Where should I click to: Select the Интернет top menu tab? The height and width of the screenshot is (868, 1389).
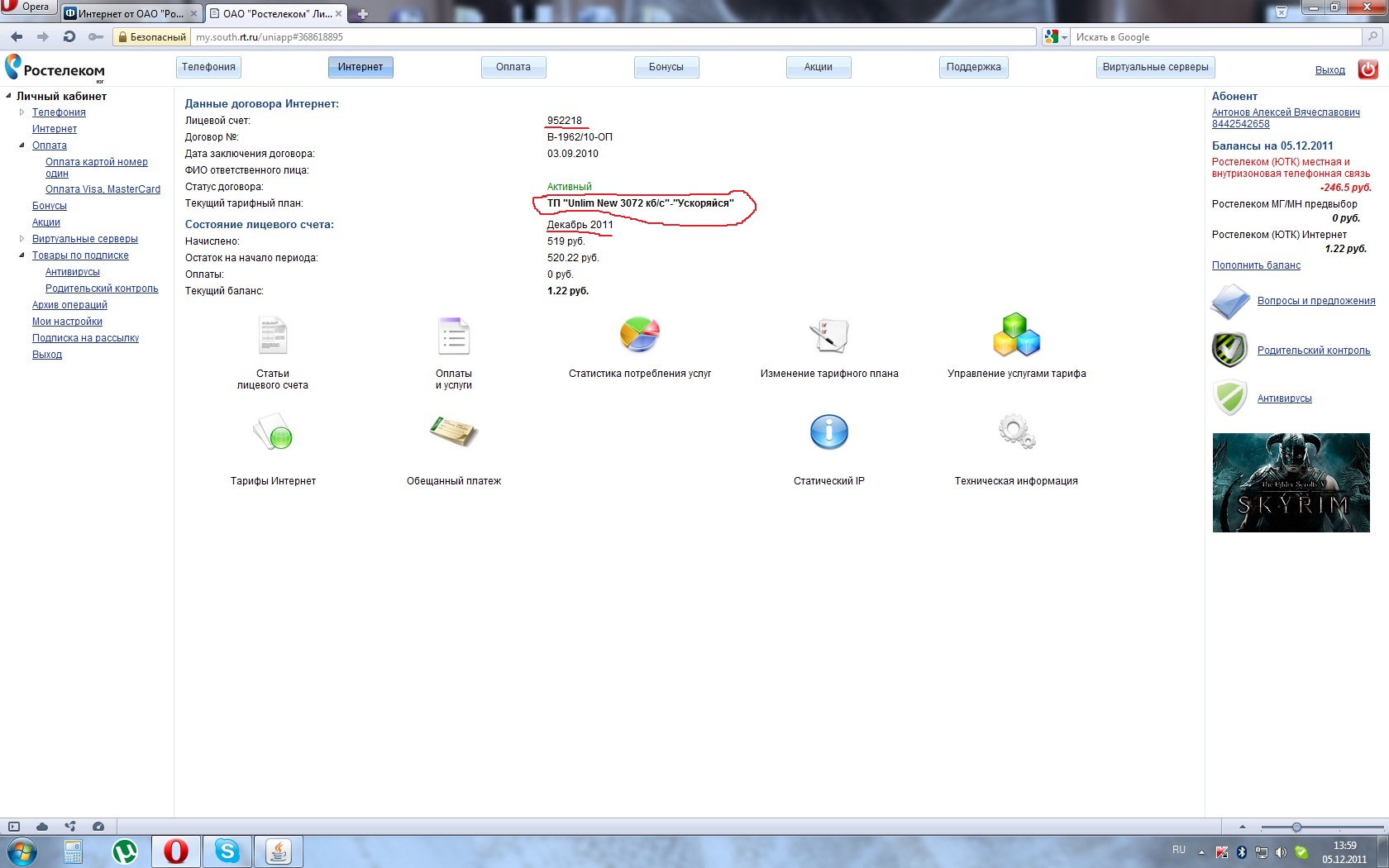coord(360,67)
